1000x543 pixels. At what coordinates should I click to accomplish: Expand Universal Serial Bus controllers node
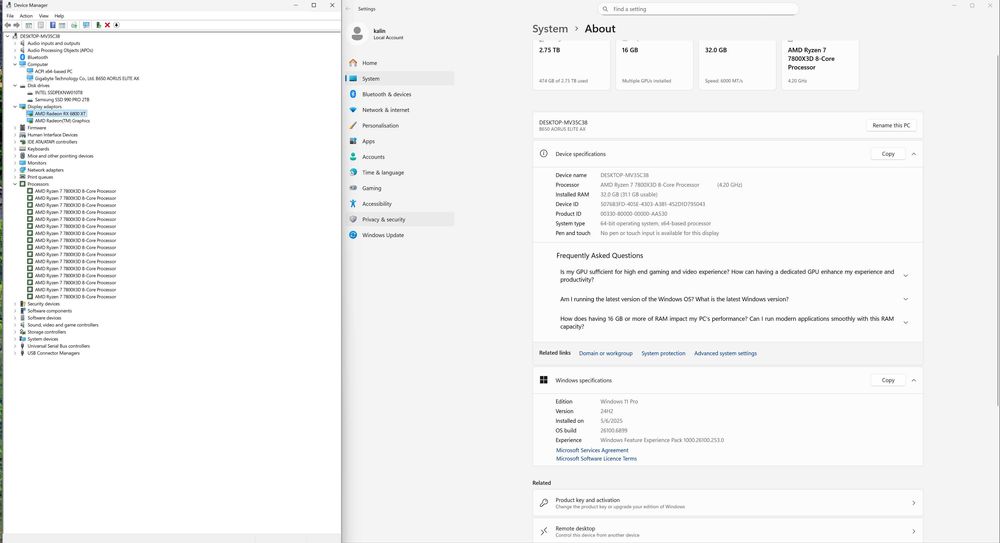[x=15, y=346]
